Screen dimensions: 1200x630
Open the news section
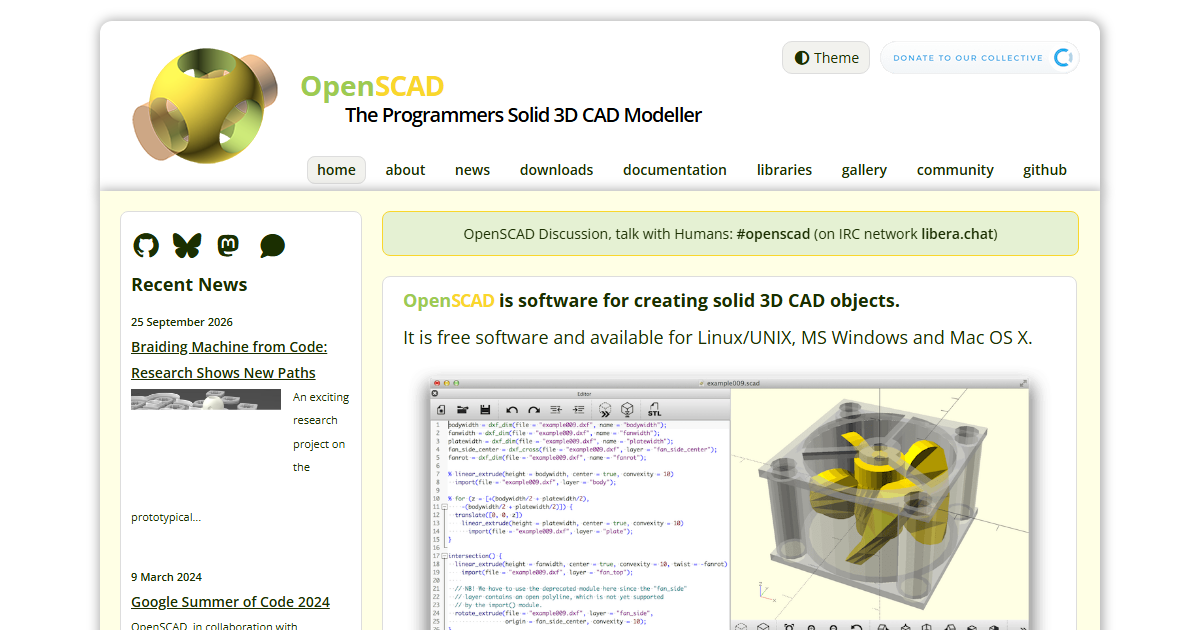click(x=472, y=170)
